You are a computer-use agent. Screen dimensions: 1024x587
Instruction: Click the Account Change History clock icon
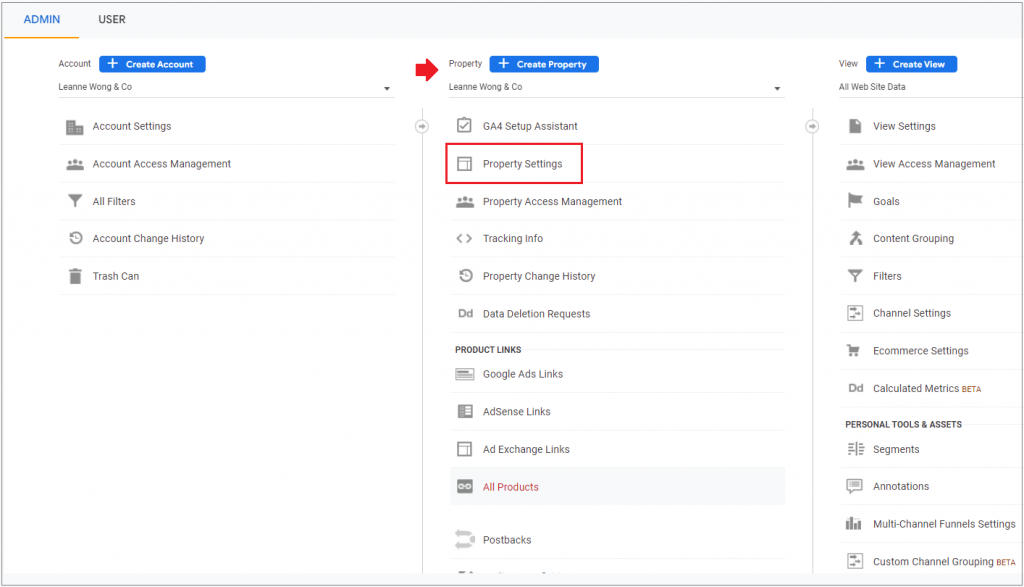[76, 238]
